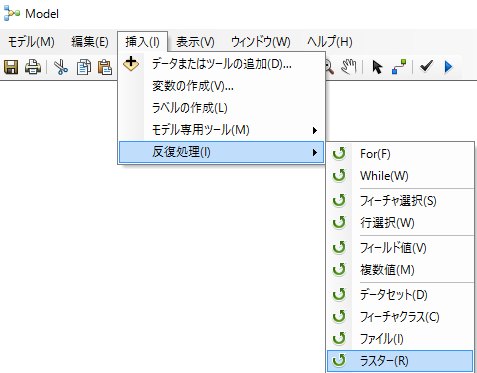Click the Cut scissors icon
Screen dimensions: 477x373
click(61, 67)
